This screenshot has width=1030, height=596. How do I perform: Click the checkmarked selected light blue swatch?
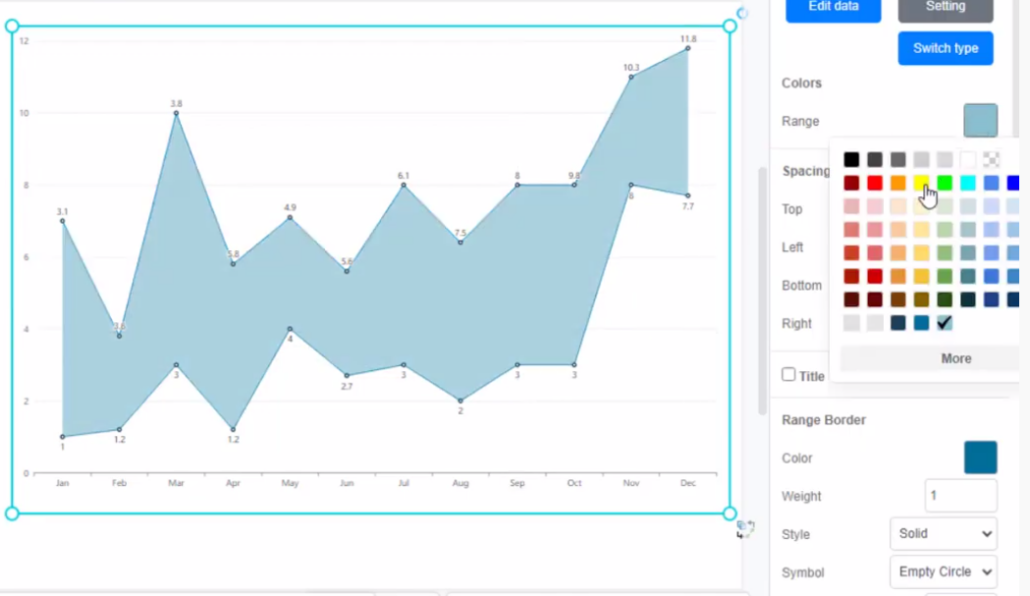[944, 322]
